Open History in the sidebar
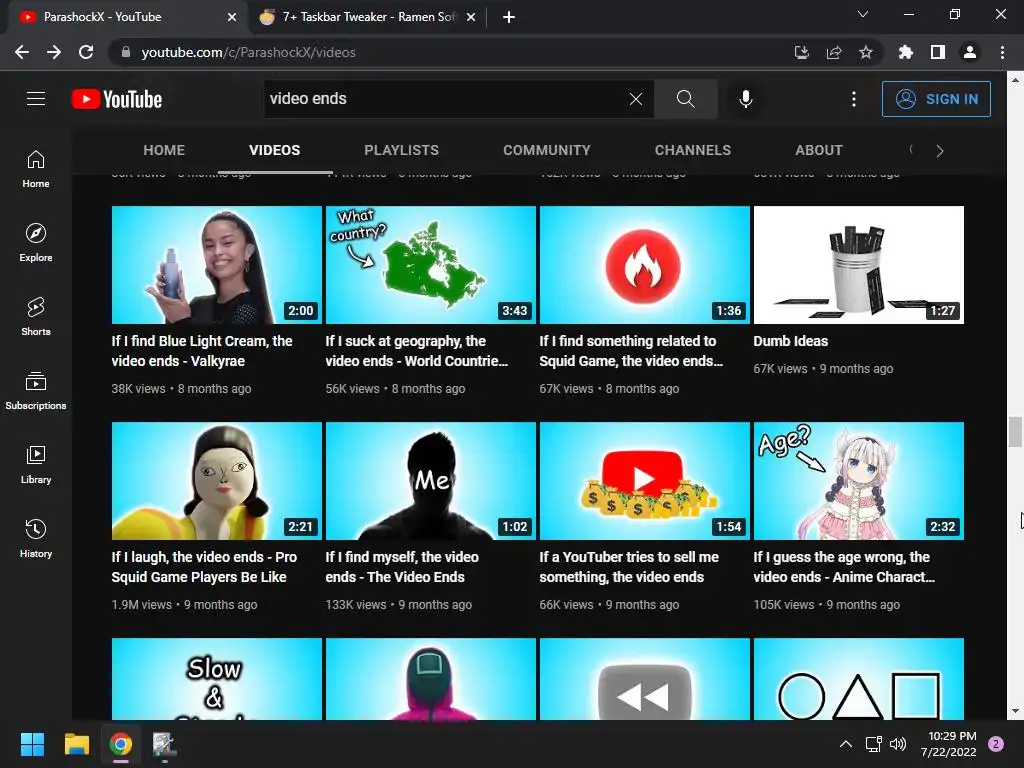 pyautogui.click(x=36, y=538)
